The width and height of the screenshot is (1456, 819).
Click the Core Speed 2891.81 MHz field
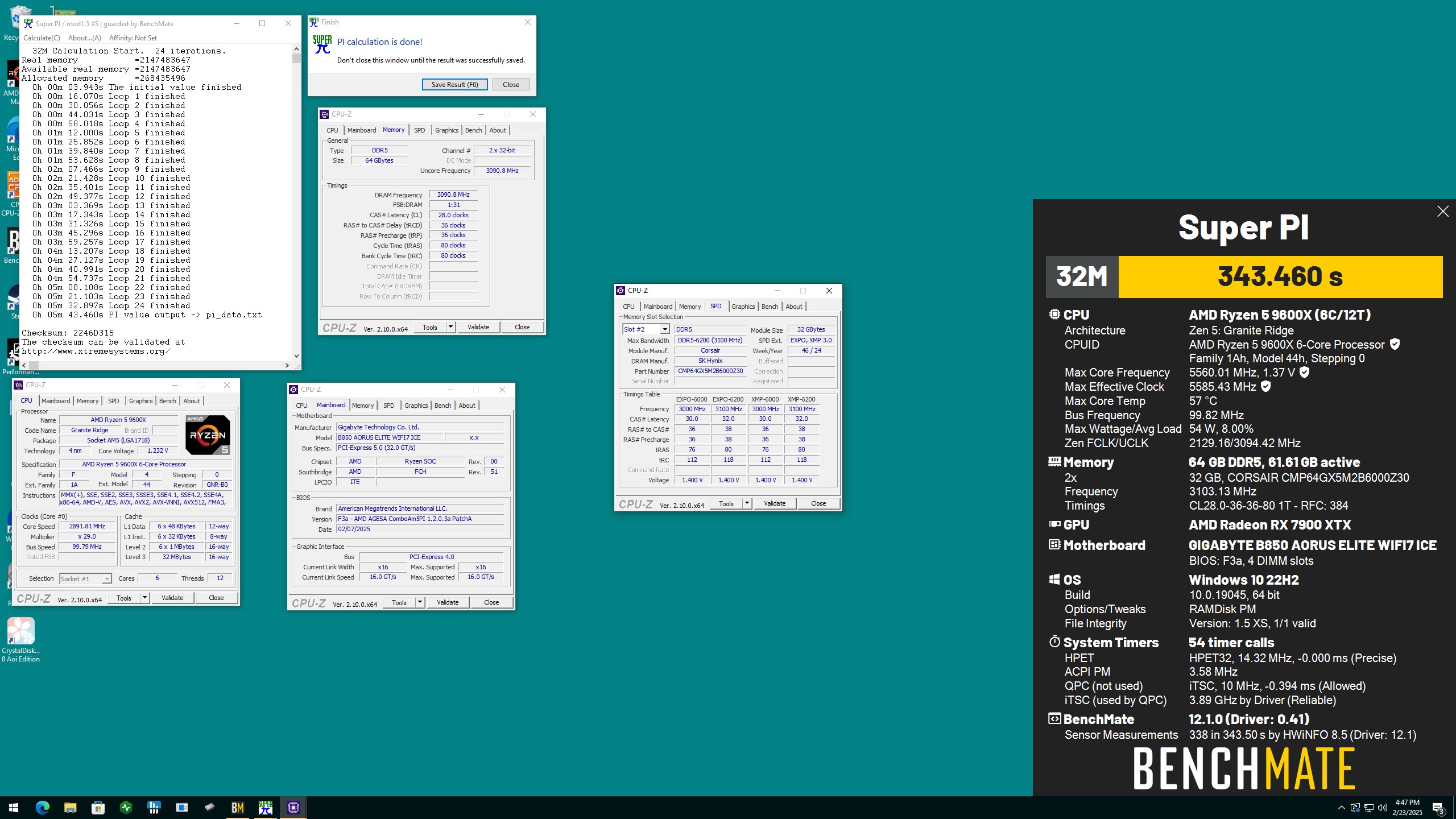(x=87, y=526)
